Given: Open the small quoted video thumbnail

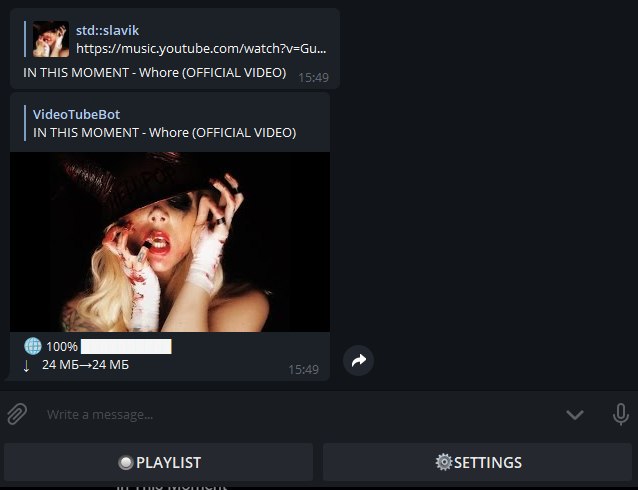Looking at the screenshot, I should pos(51,39).
